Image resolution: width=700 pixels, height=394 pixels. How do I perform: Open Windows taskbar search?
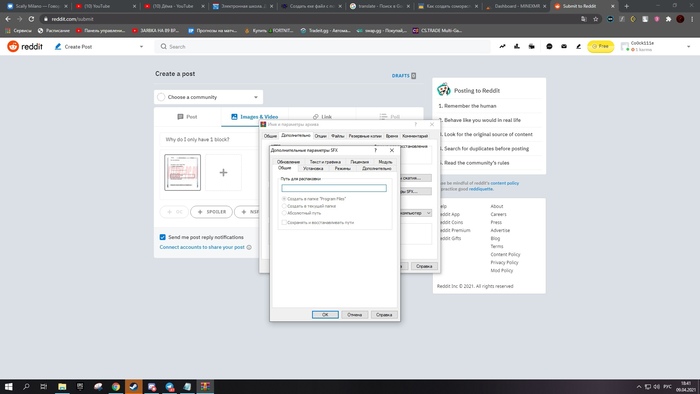[x=26, y=386]
